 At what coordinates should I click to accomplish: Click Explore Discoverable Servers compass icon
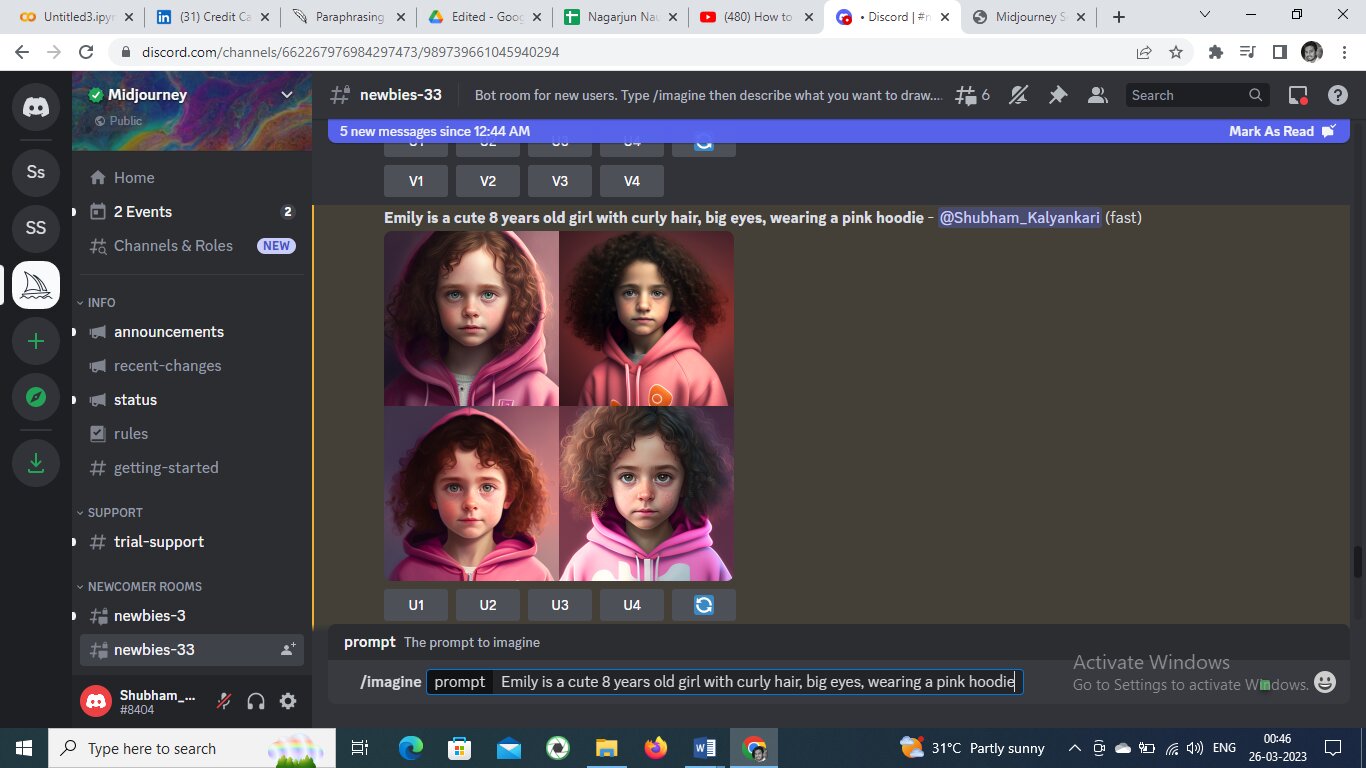(x=36, y=398)
